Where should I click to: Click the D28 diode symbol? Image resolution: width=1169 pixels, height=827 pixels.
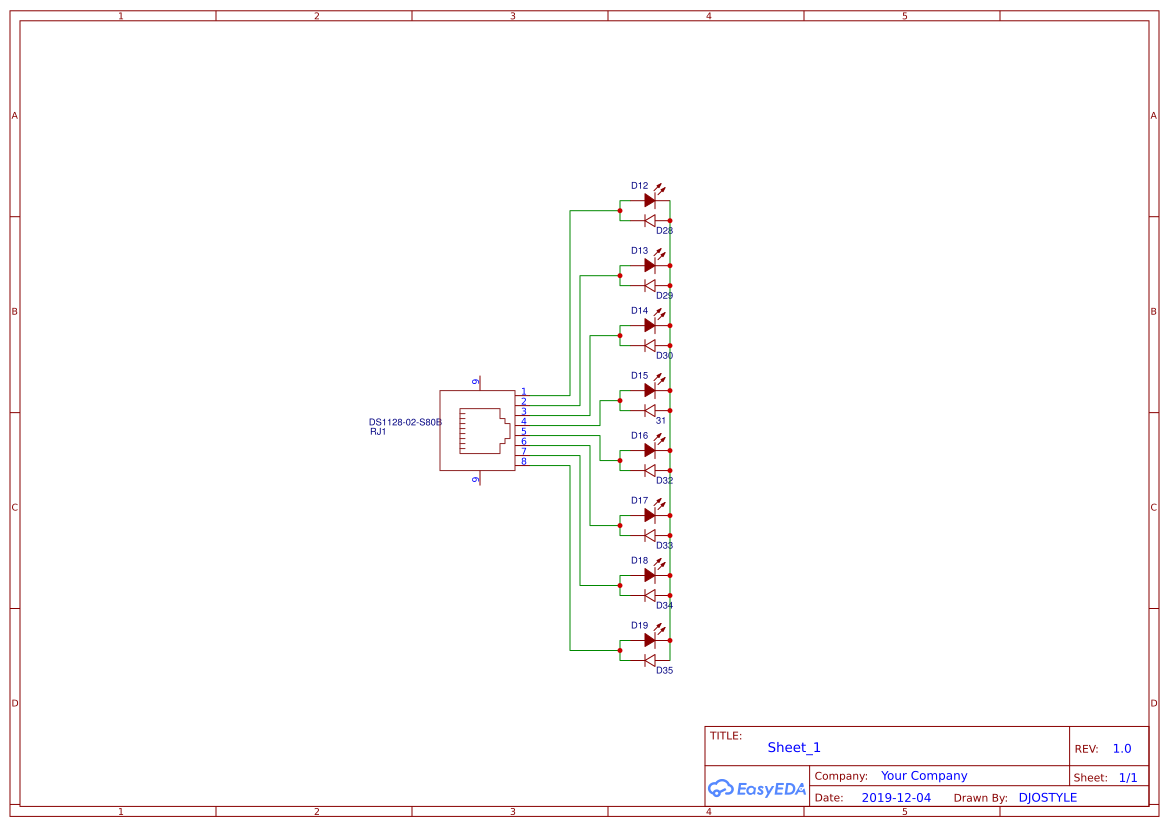pyautogui.click(x=649, y=220)
